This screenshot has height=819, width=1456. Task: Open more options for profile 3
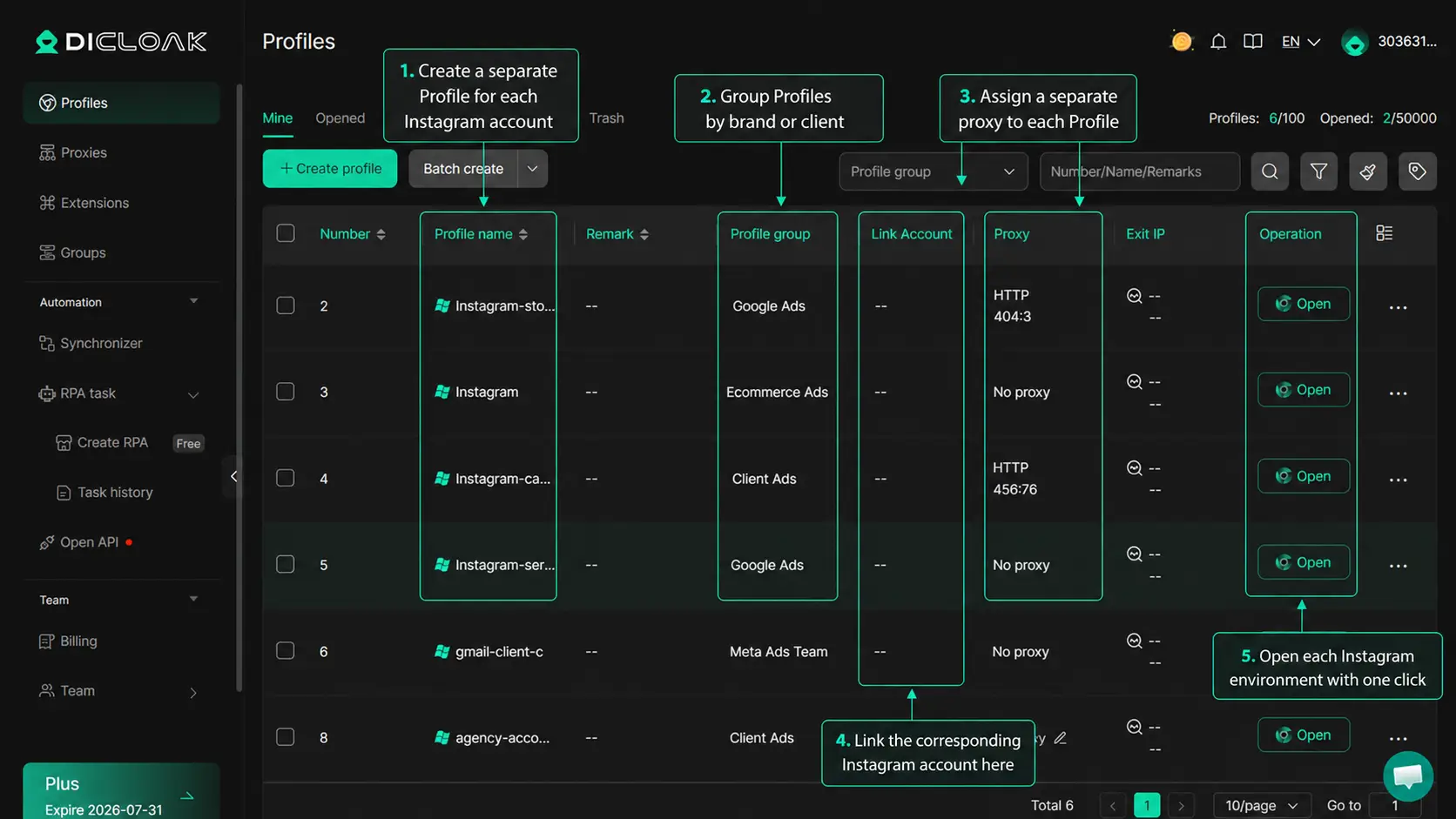[1399, 393]
